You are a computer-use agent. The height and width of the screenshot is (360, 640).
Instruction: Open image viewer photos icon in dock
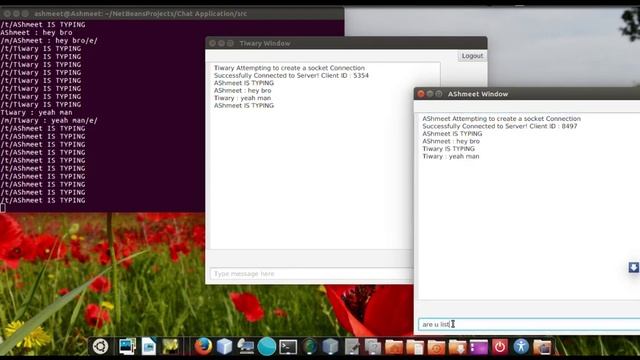[x=127, y=347]
